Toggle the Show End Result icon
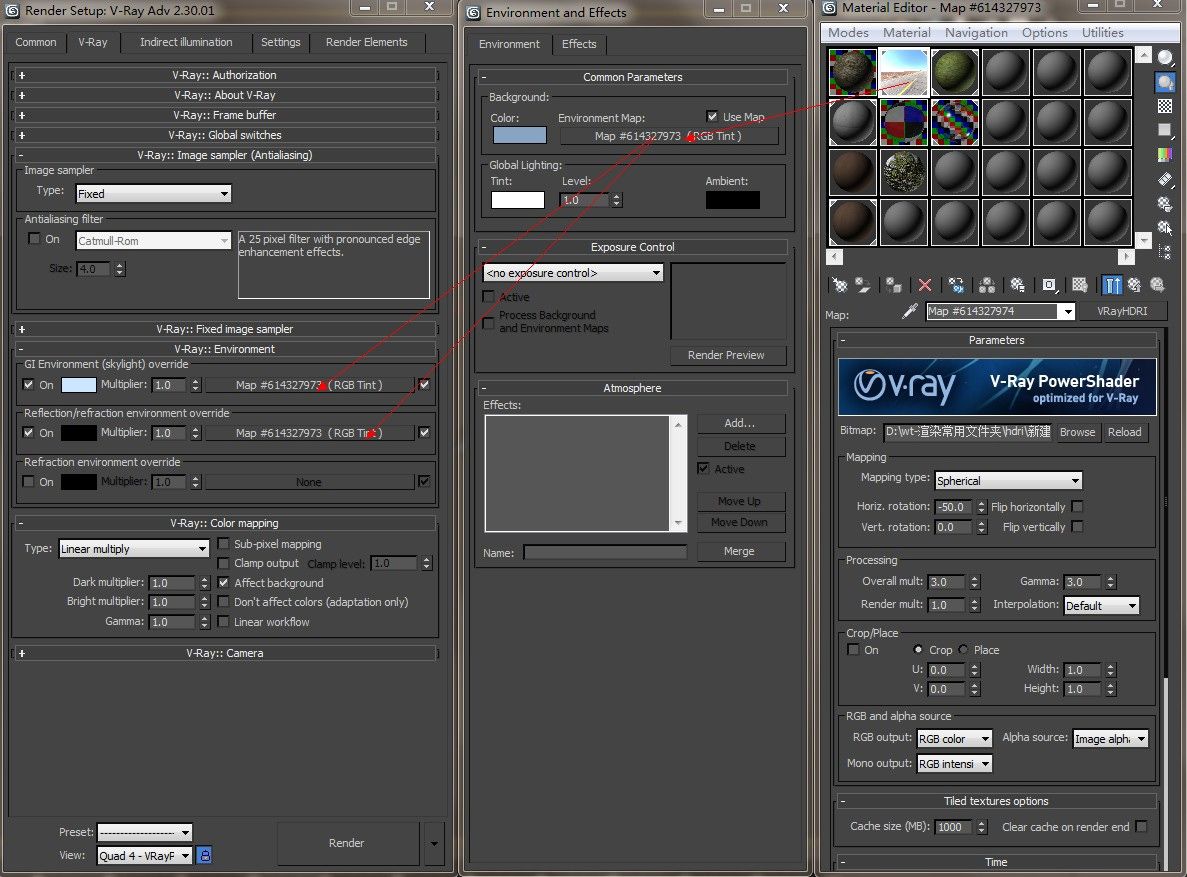The image size is (1187, 877). [1111, 286]
